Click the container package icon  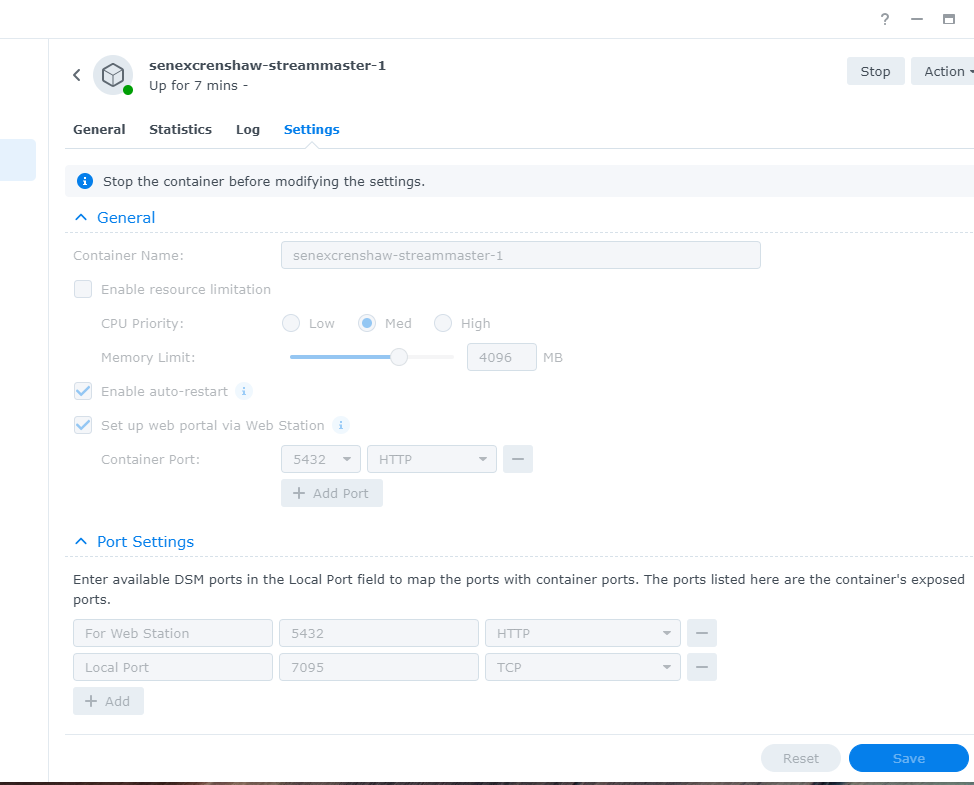pyautogui.click(x=112, y=74)
